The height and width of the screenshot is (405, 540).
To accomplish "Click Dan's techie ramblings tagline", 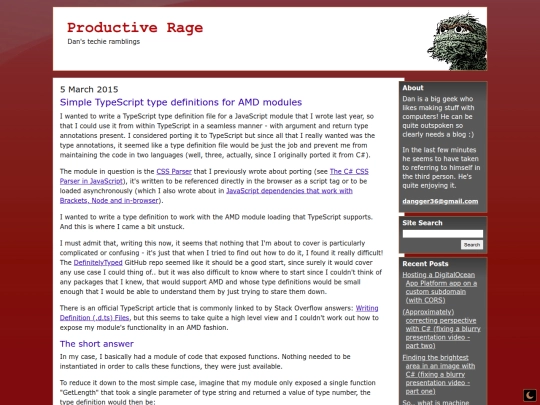I will click(104, 42).
